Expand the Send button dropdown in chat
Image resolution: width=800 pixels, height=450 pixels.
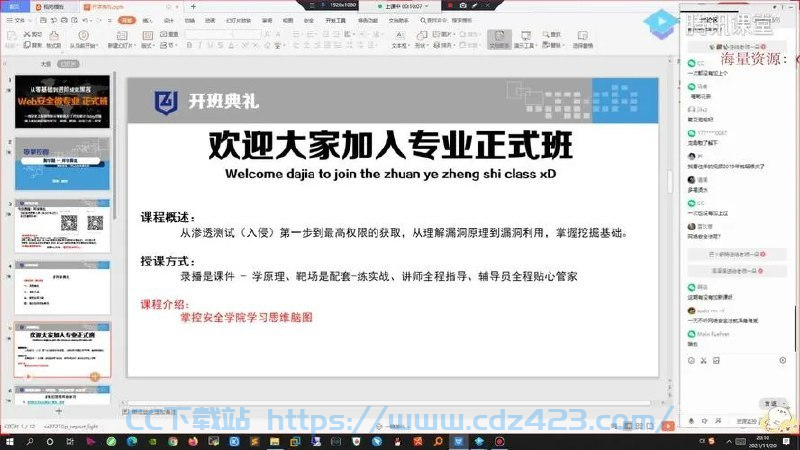coord(784,404)
